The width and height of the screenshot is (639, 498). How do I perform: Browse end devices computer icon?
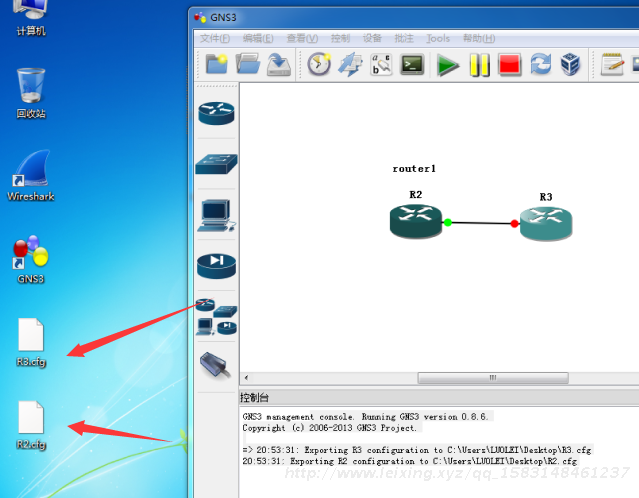216,215
